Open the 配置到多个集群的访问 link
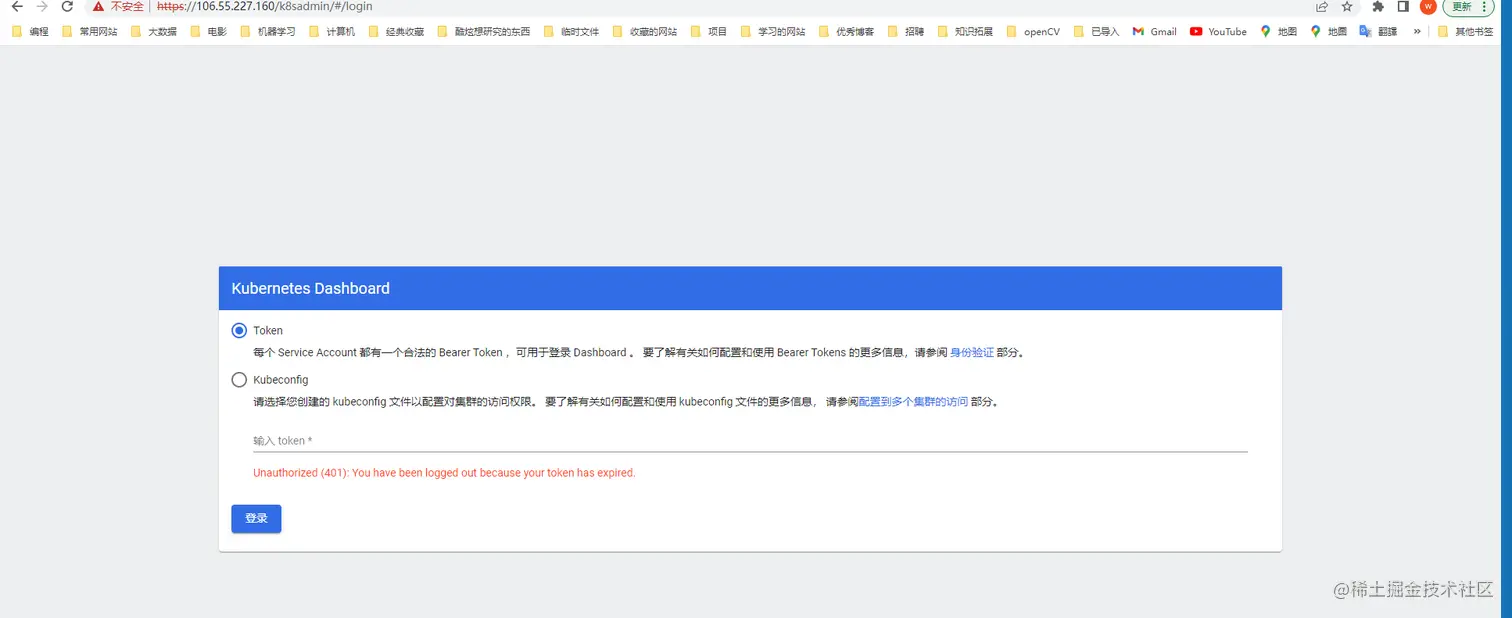The height and width of the screenshot is (618, 1512). pos(913,402)
